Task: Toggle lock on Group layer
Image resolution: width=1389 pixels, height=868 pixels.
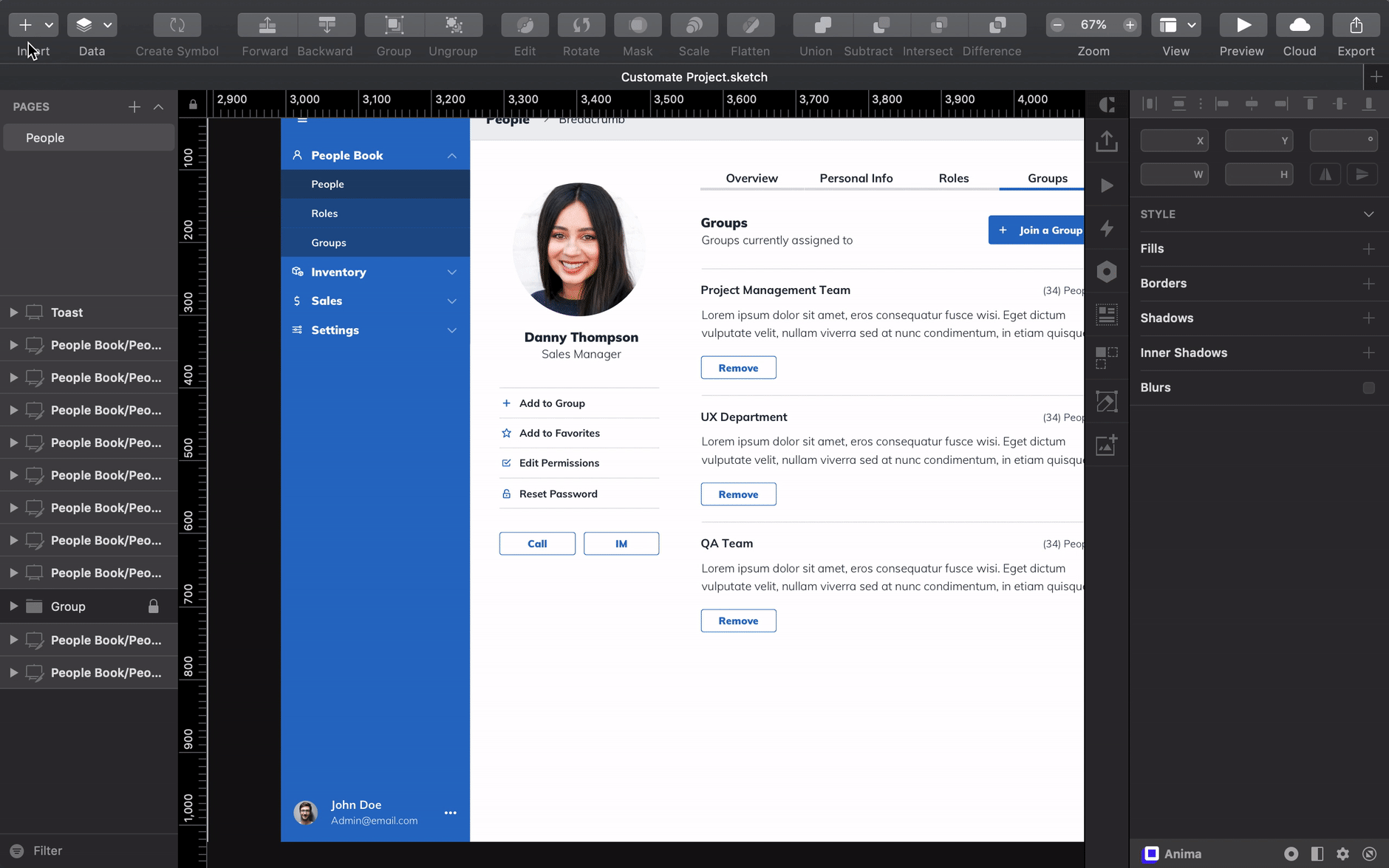Action: coord(154,606)
